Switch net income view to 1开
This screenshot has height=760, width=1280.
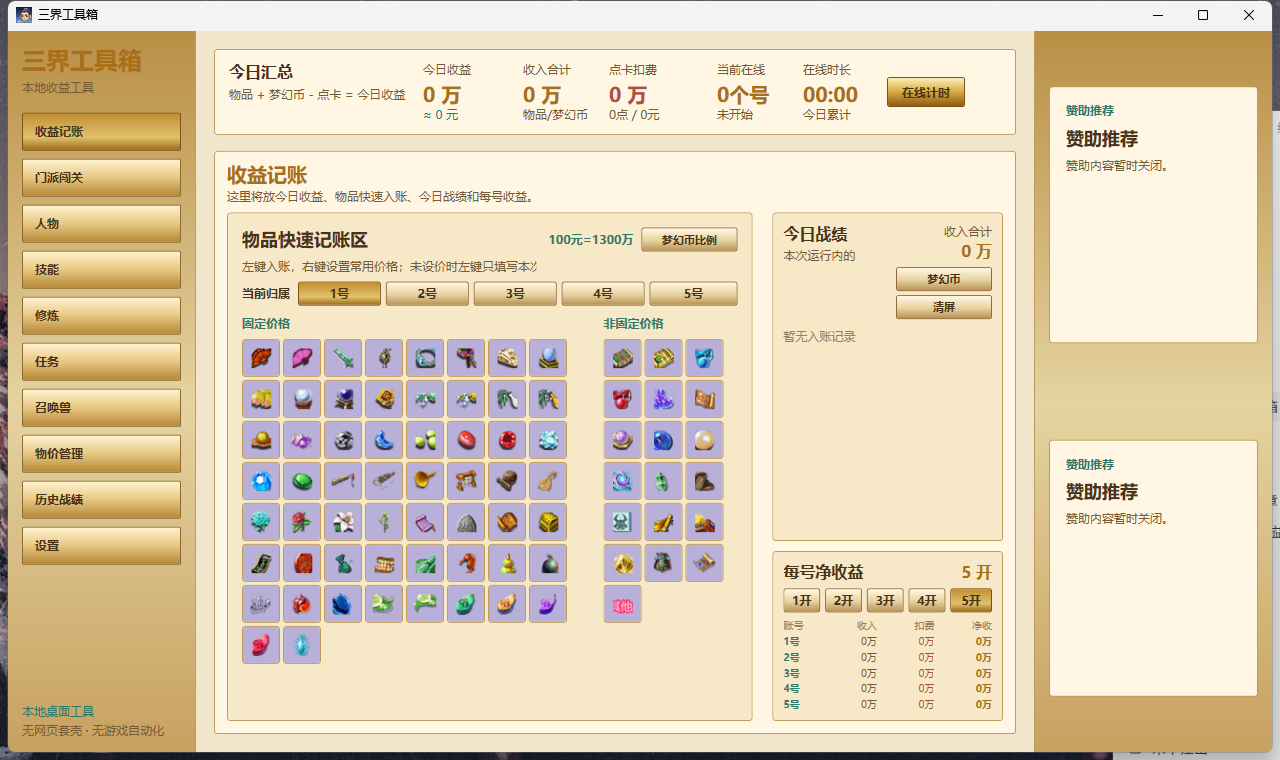click(x=802, y=601)
